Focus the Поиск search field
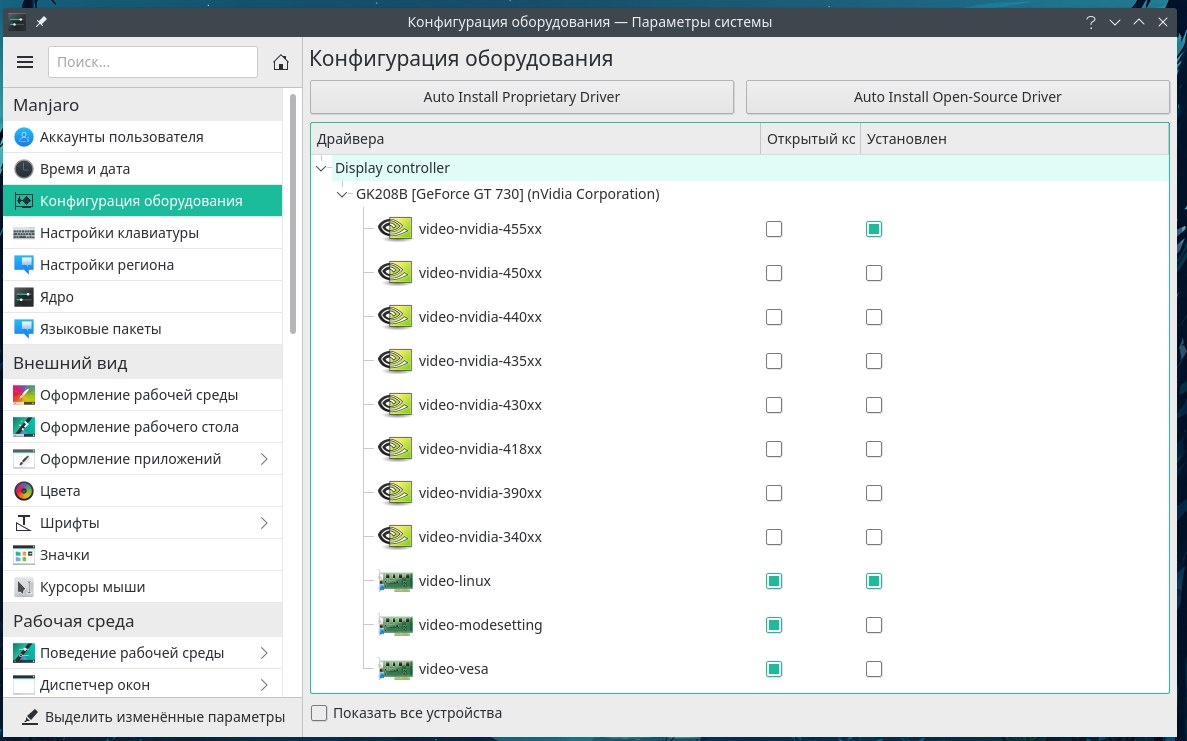 coord(153,62)
